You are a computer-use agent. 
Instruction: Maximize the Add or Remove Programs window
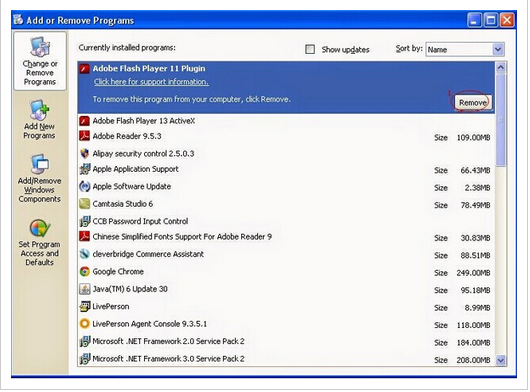point(490,20)
